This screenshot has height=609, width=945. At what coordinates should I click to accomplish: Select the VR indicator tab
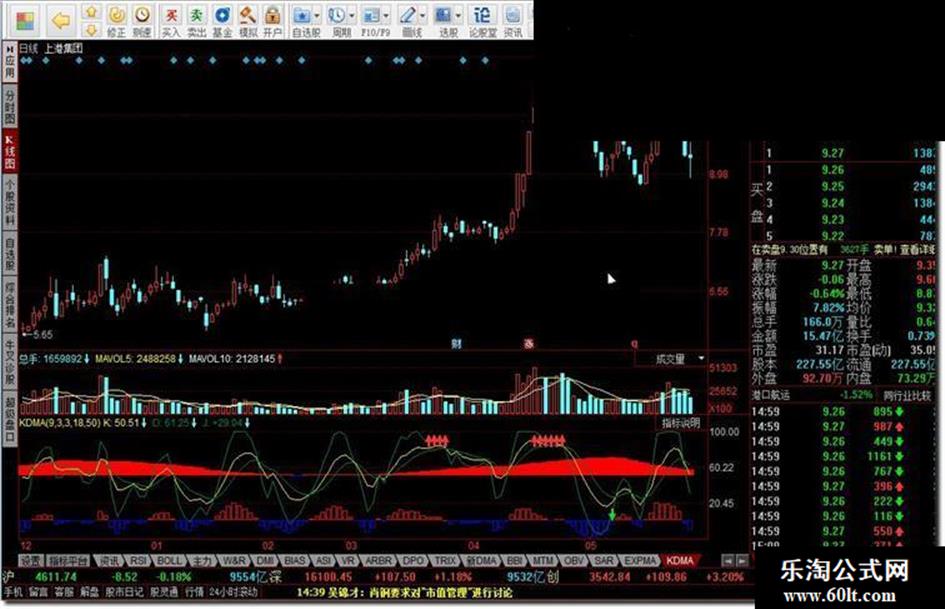[348, 561]
